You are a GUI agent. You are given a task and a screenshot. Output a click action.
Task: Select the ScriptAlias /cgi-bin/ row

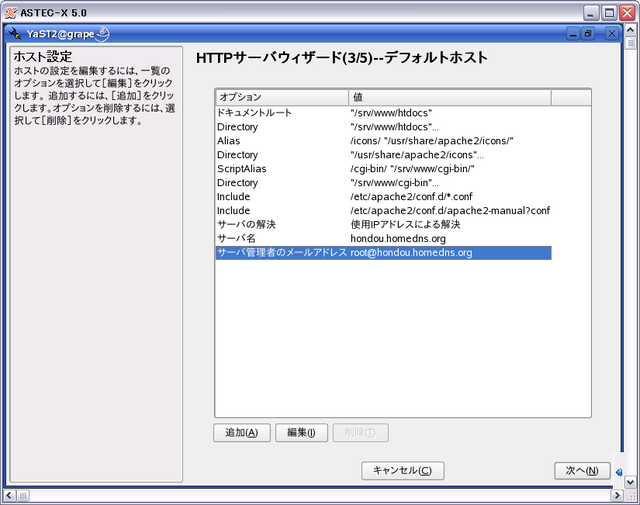point(383,169)
